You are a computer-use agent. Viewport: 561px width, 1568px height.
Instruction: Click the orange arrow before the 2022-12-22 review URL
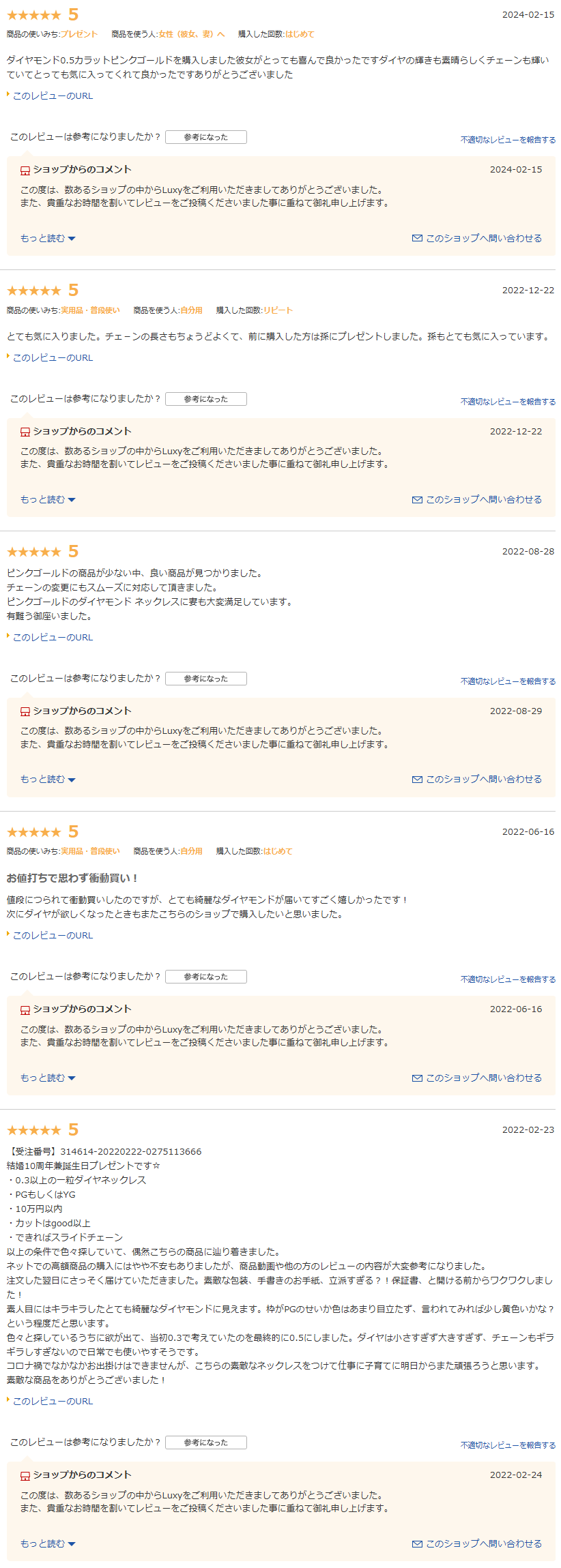(x=8, y=356)
